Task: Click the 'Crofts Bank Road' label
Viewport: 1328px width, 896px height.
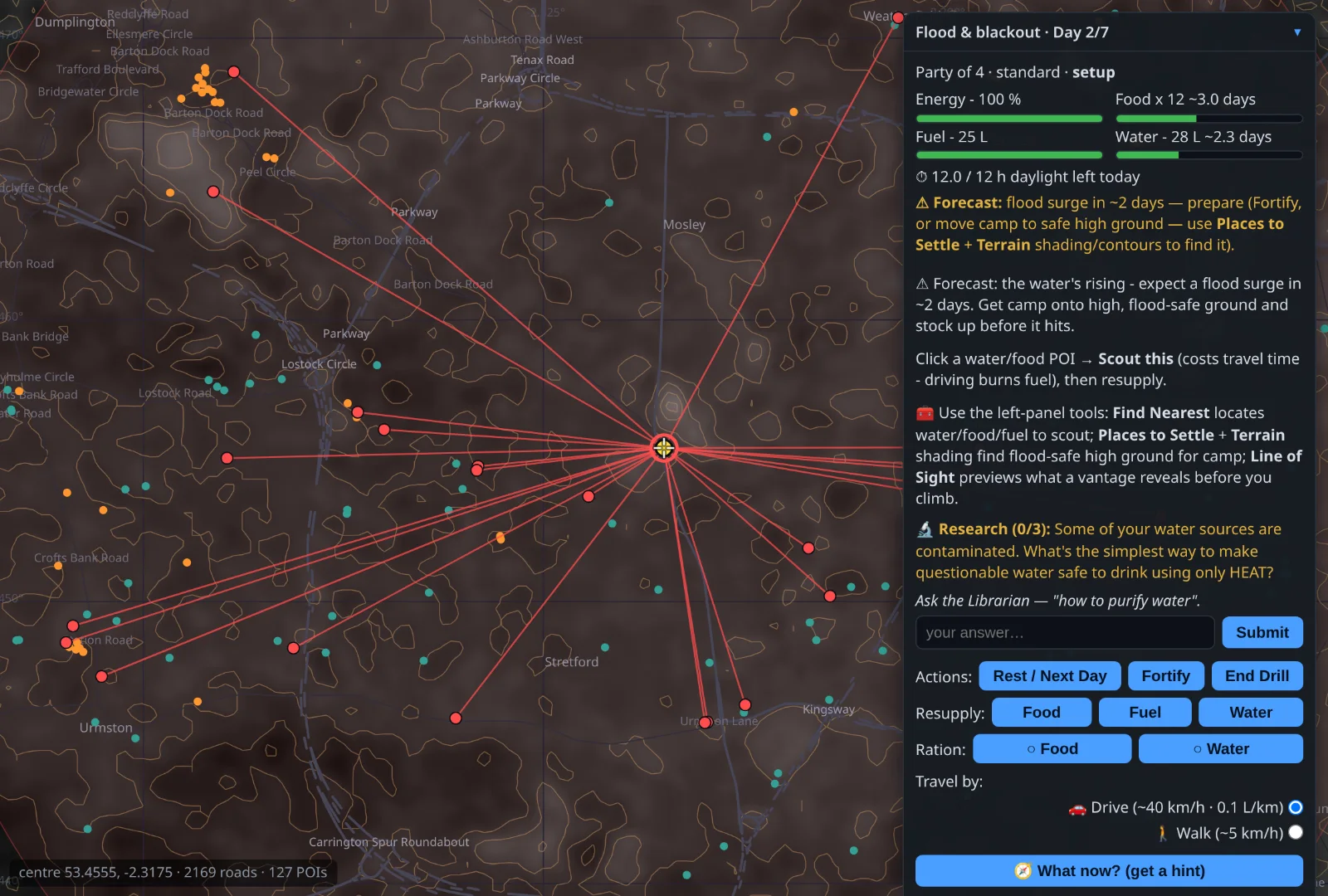Action: [x=81, y=558]
